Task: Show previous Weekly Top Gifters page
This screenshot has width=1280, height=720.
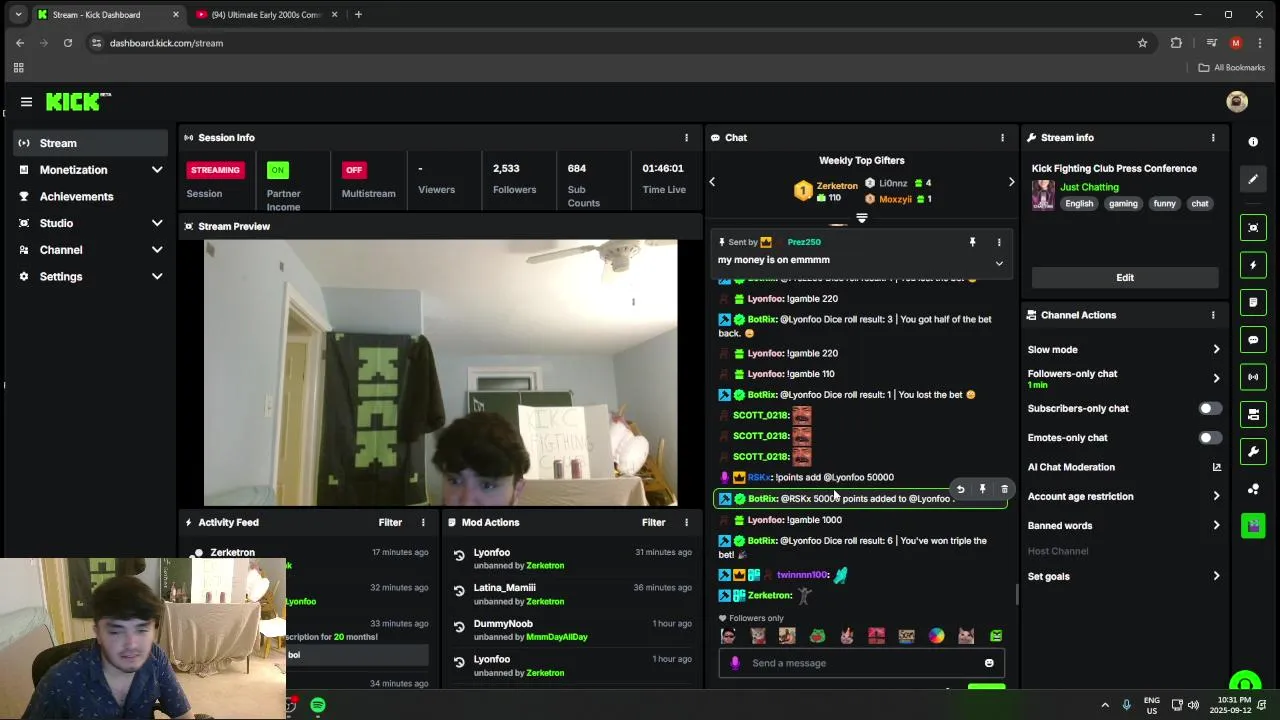Action: tap(712, 182)
